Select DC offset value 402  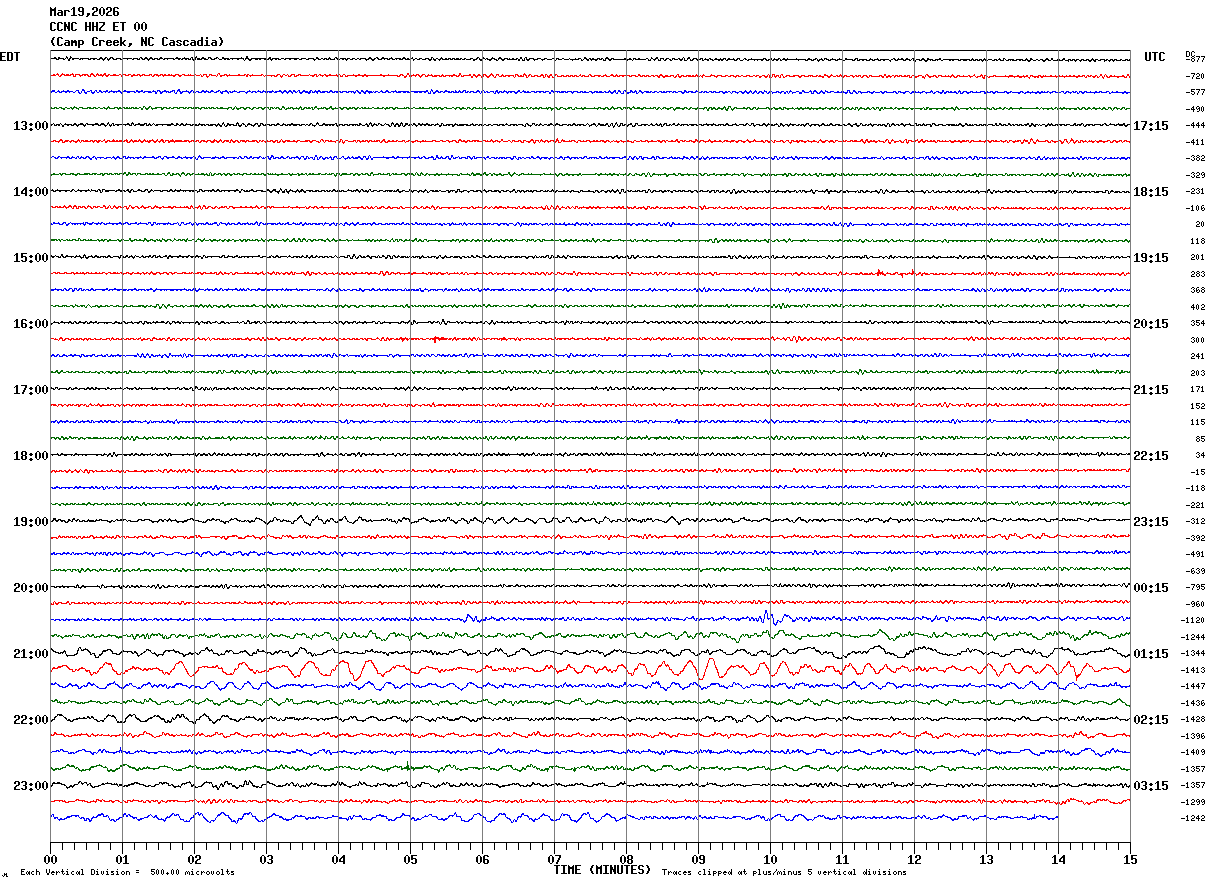coord(1197,307)
